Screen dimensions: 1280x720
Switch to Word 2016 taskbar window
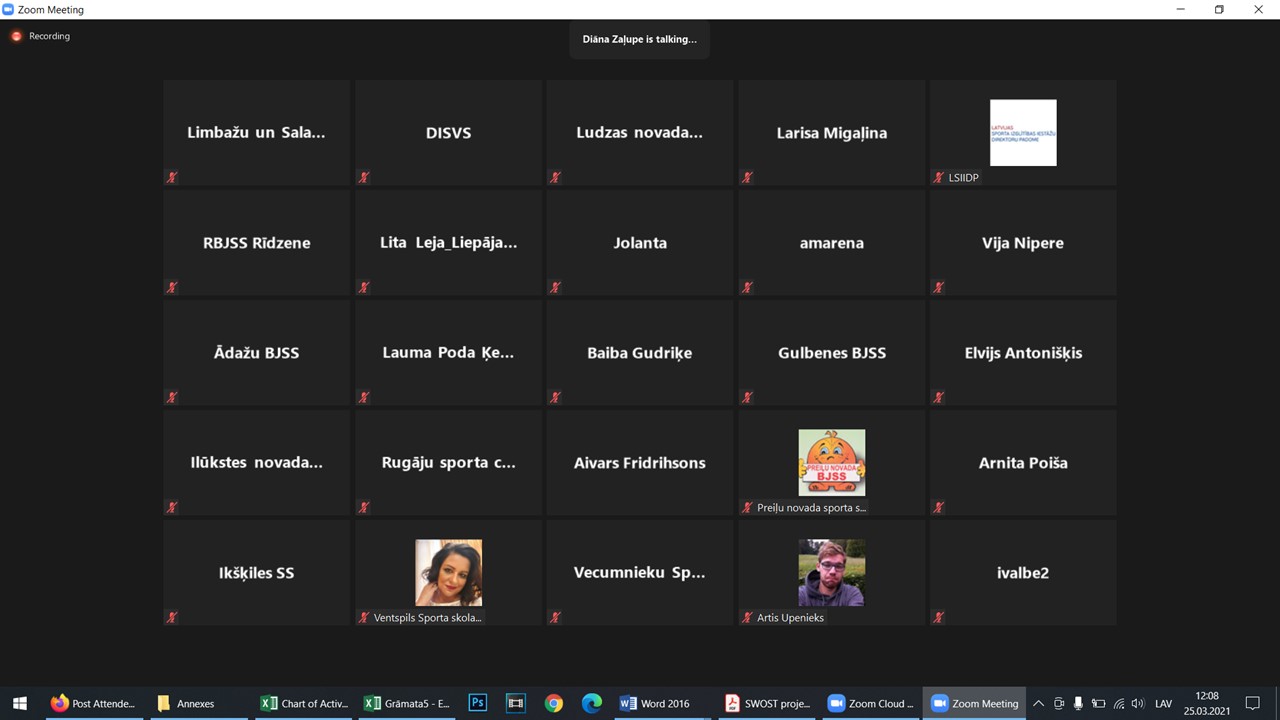pos(656,703)
